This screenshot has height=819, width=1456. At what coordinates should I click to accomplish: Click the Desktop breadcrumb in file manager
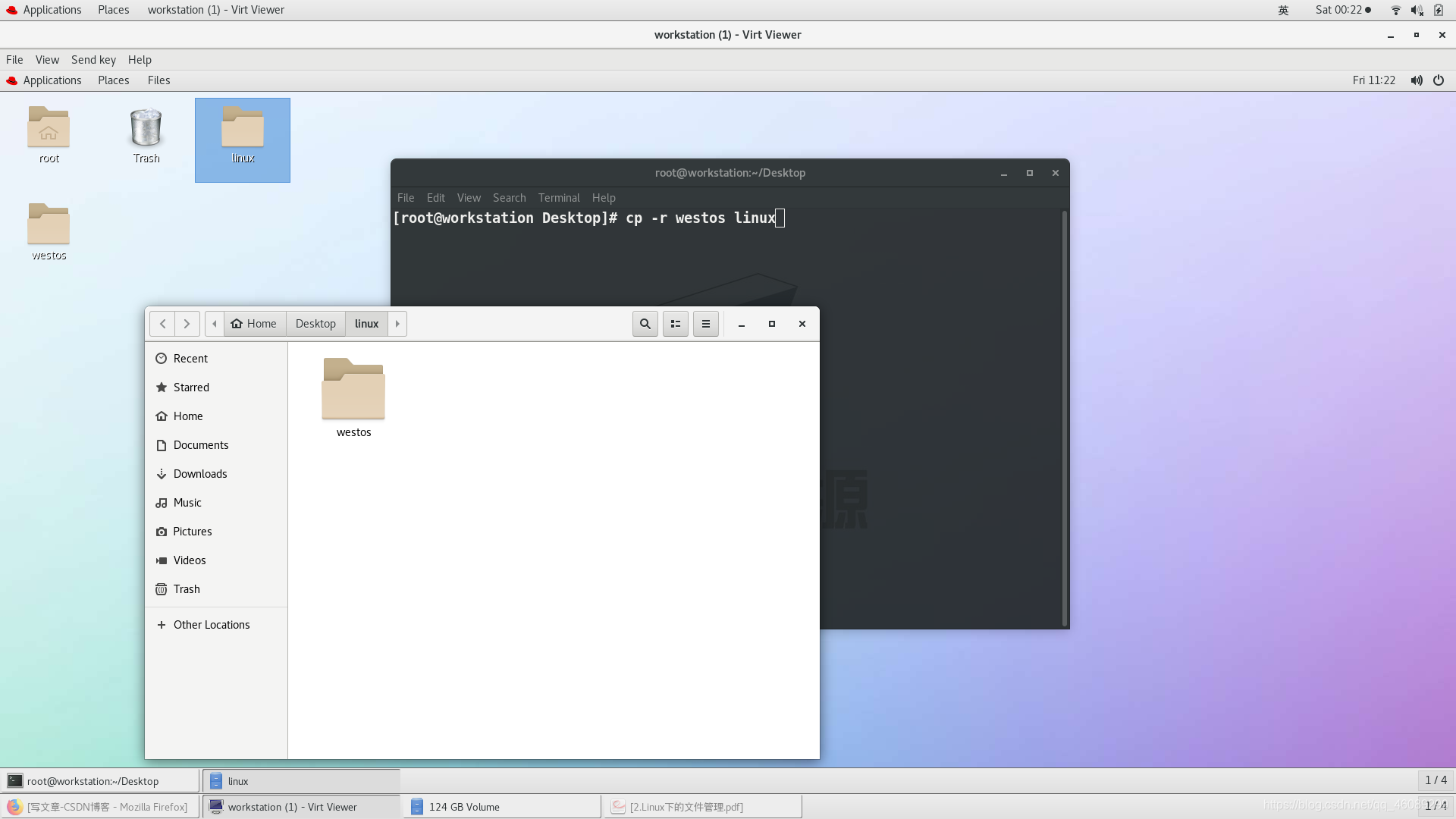tap(315, 323)
